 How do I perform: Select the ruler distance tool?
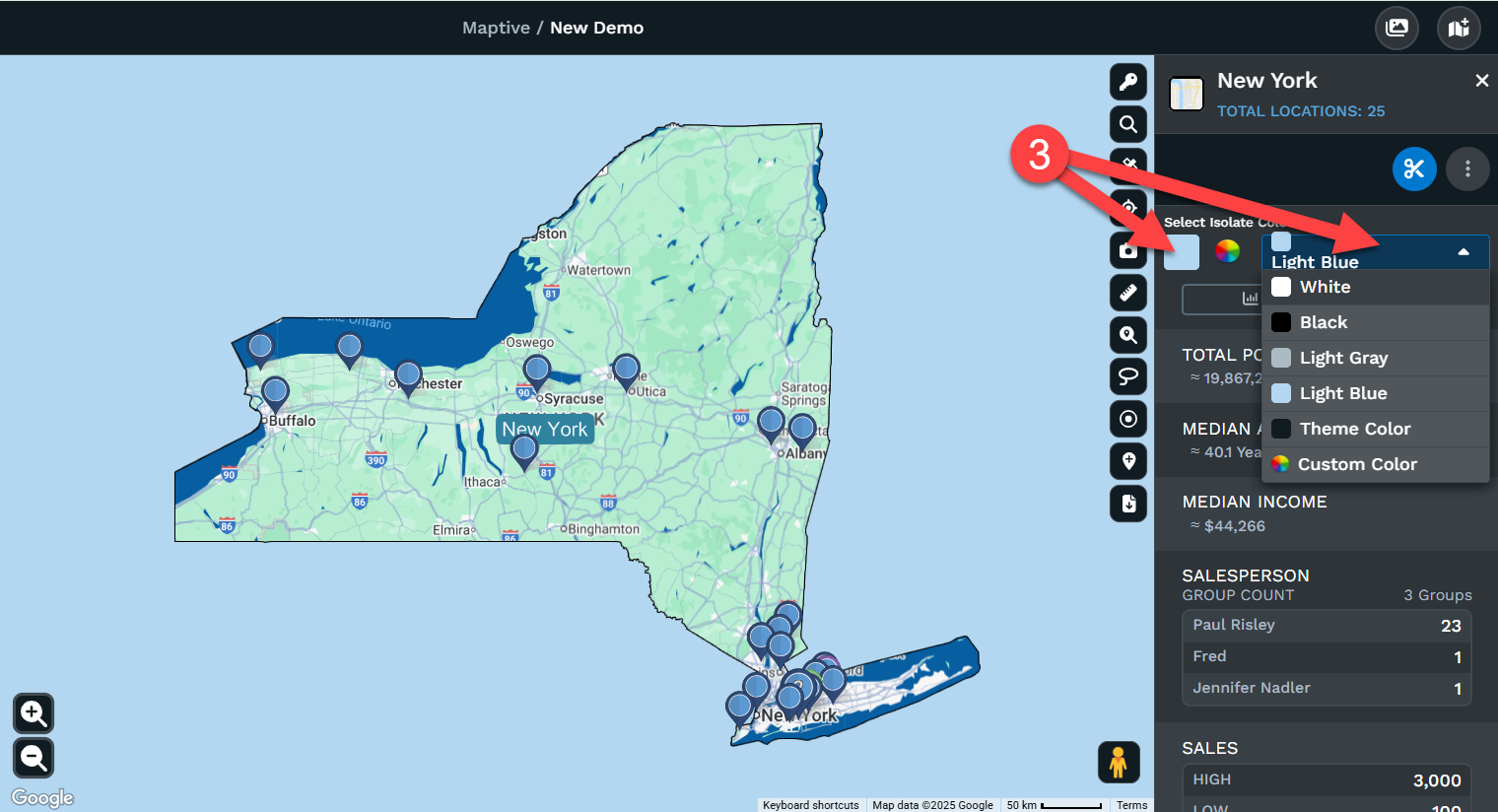click(x=1128, y=293)
